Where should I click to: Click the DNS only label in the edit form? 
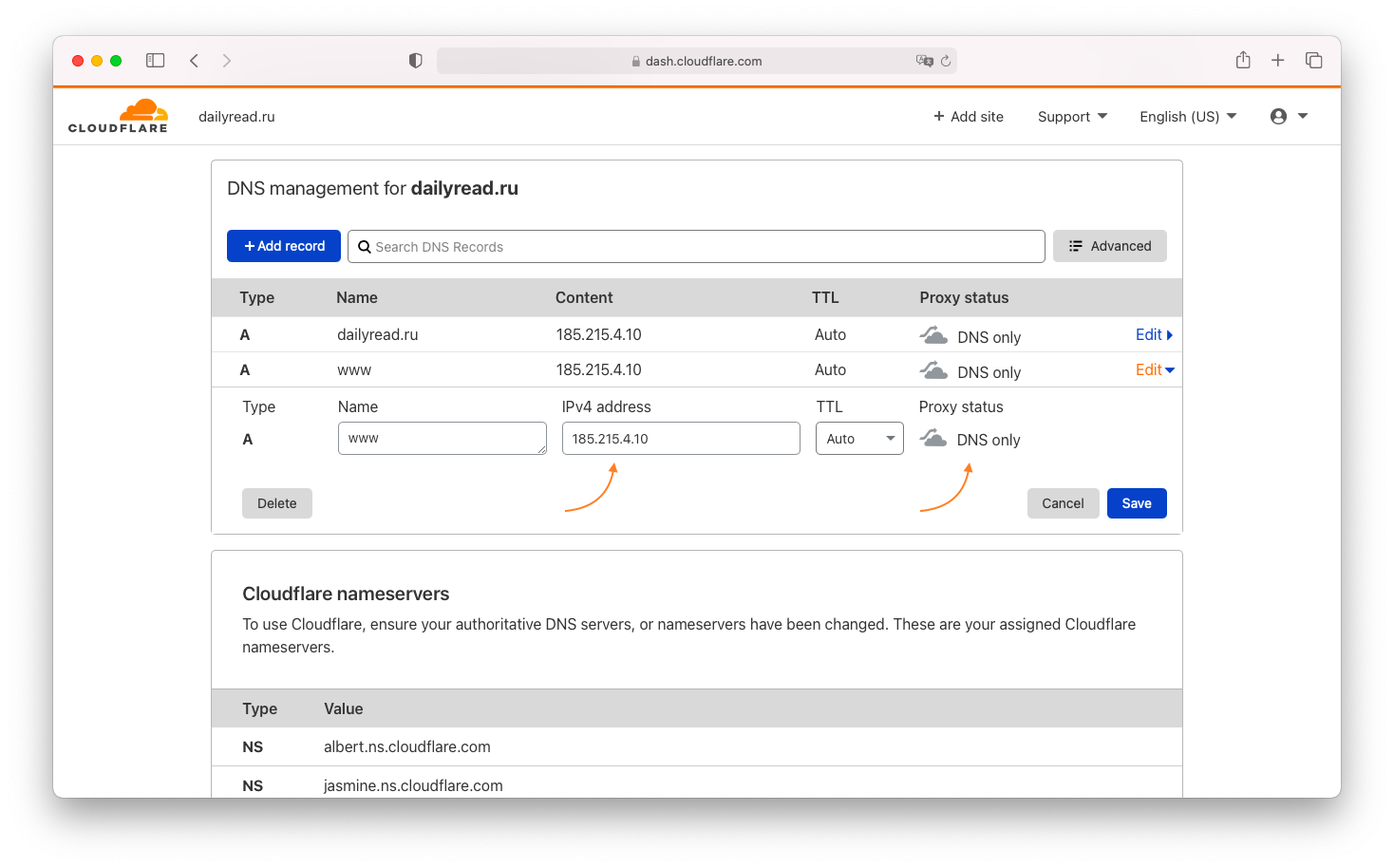click(x=989, y=440)
